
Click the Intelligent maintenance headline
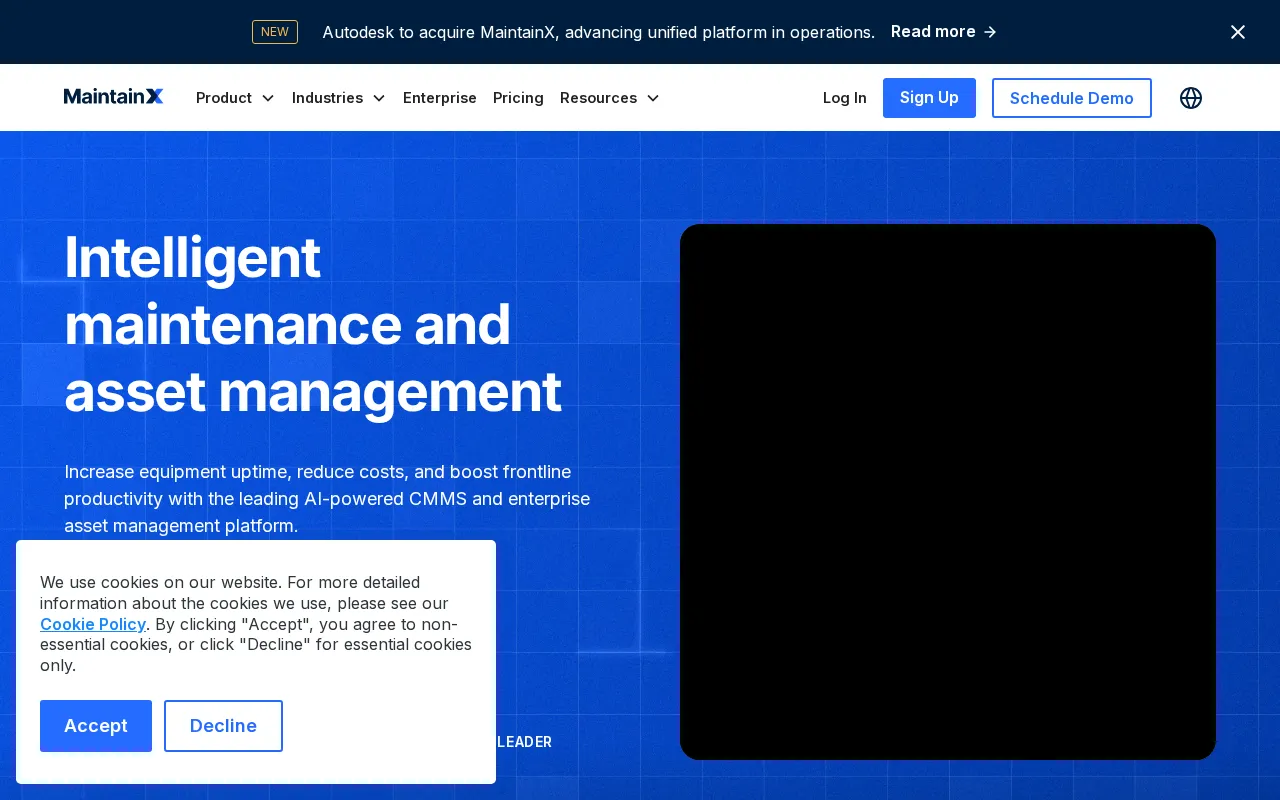pyautogui.click(x=313, y=324)
